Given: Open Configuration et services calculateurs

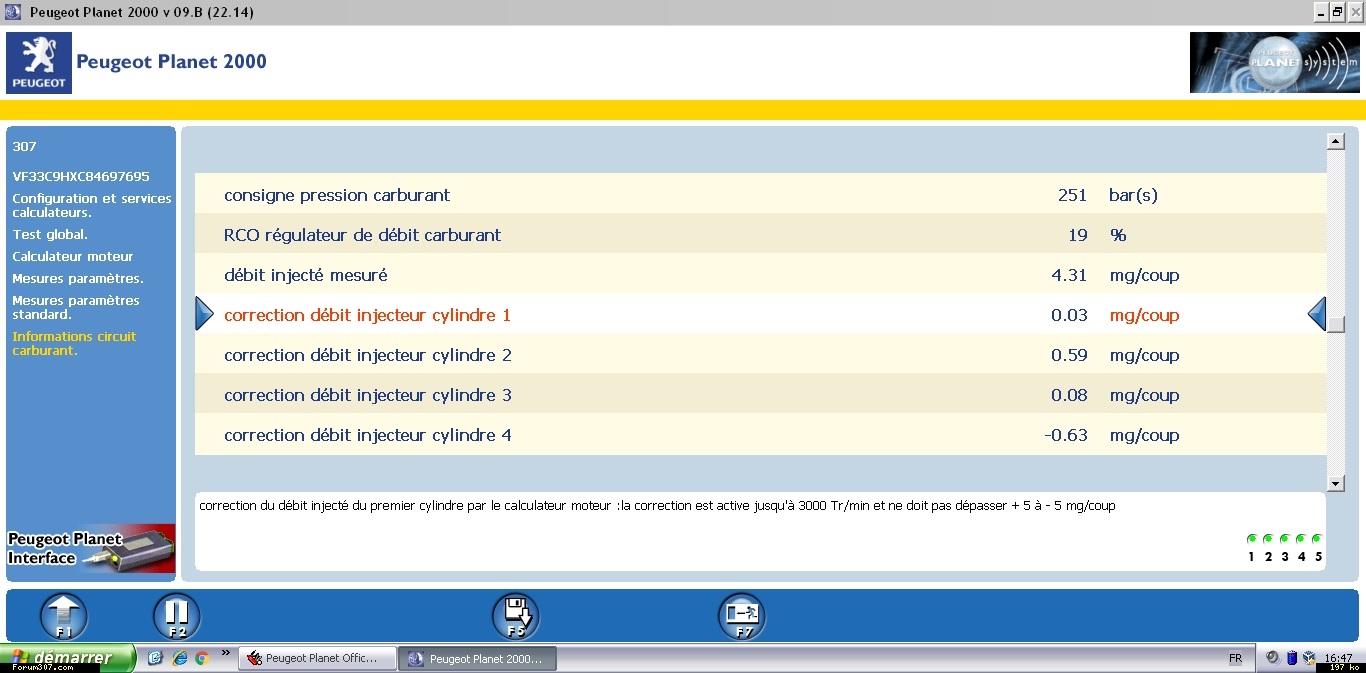Looking at the screenshot, I should tap(92, 205).
